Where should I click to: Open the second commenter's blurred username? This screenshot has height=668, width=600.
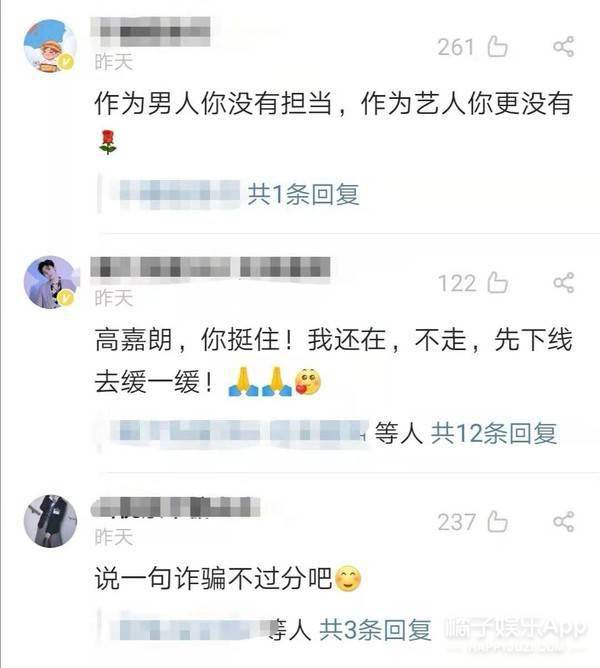coord(211,268)
